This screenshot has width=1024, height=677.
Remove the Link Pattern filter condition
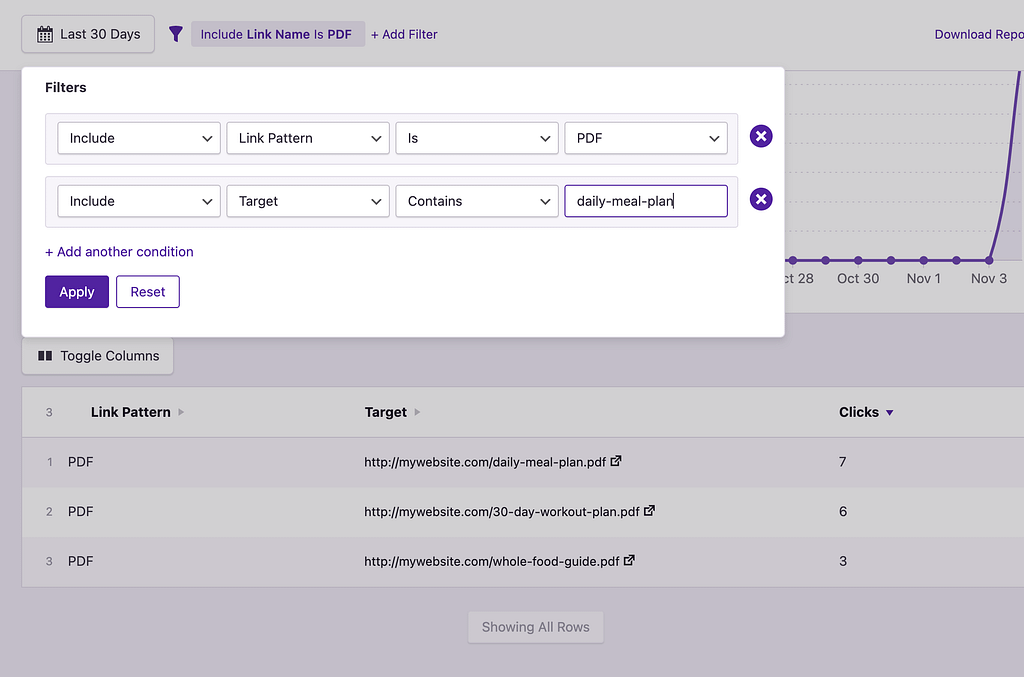761,137
